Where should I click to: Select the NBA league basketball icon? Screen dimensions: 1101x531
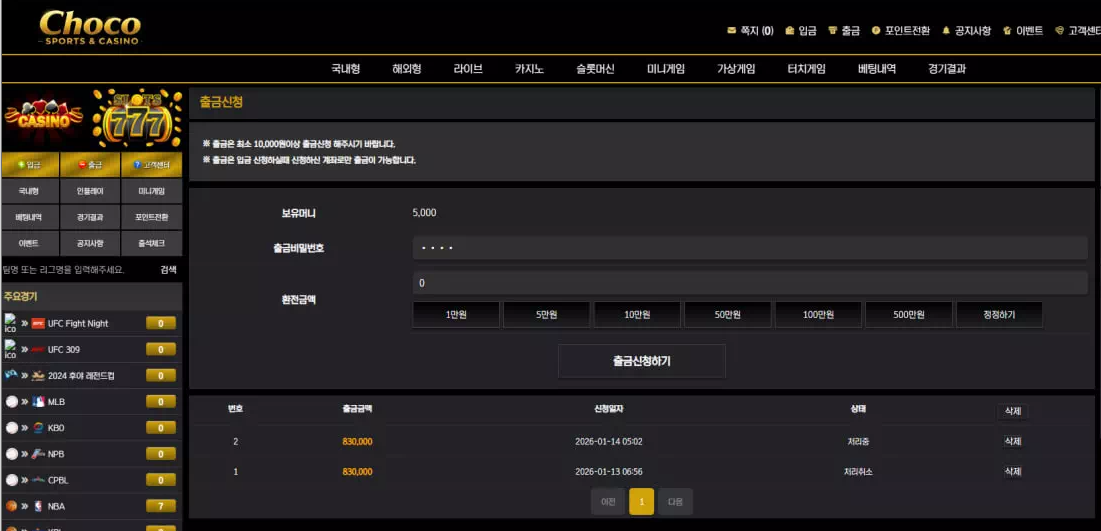click(12, 506)
